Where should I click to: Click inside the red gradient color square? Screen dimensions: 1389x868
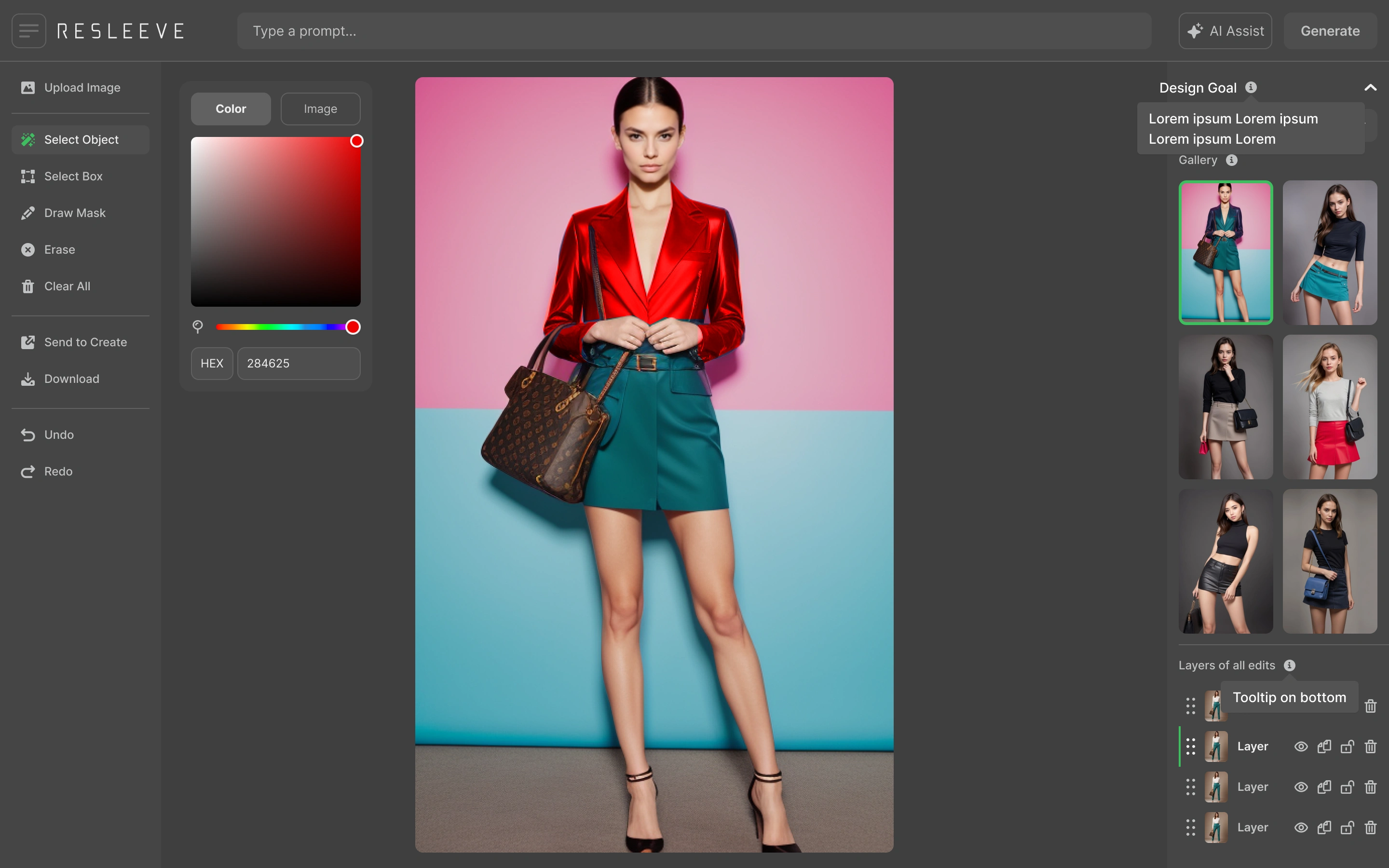(x=275, y=222)
